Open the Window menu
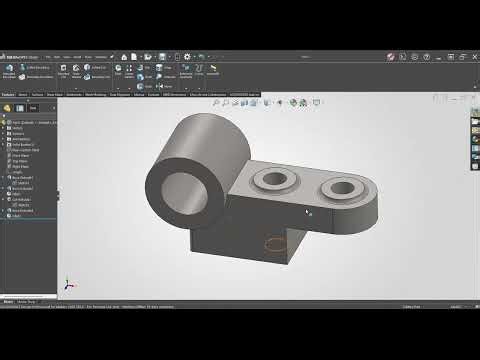The image size is (480, 360). [x=101, y=57]
